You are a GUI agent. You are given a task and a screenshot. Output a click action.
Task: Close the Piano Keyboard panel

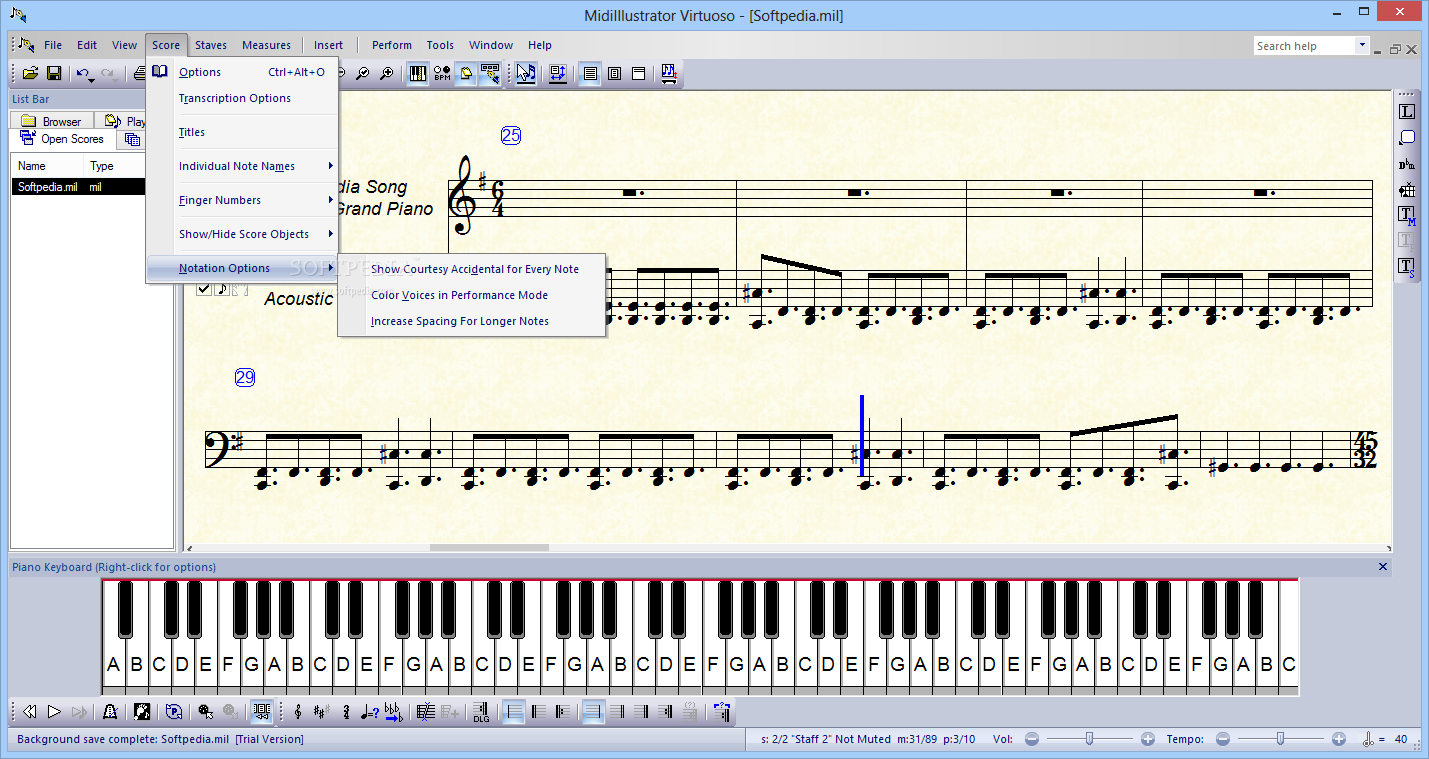(x=1383, y=567)
